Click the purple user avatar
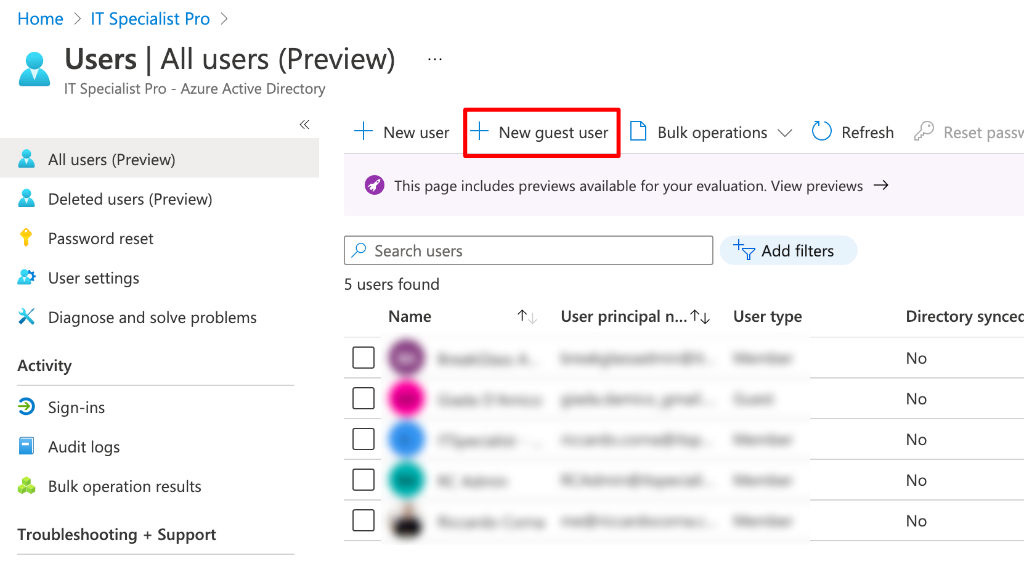Screen dimensions: 1024x561 coord(406,357)
